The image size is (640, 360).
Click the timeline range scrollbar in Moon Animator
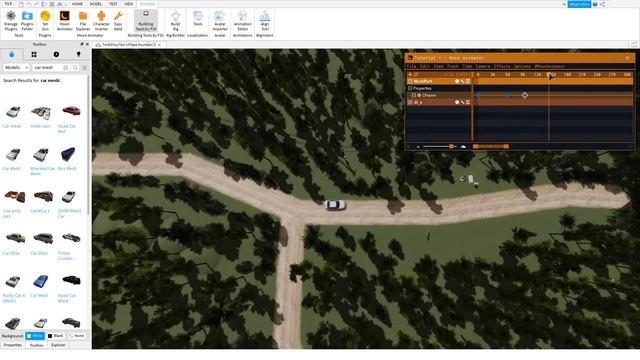click(491, 146)
